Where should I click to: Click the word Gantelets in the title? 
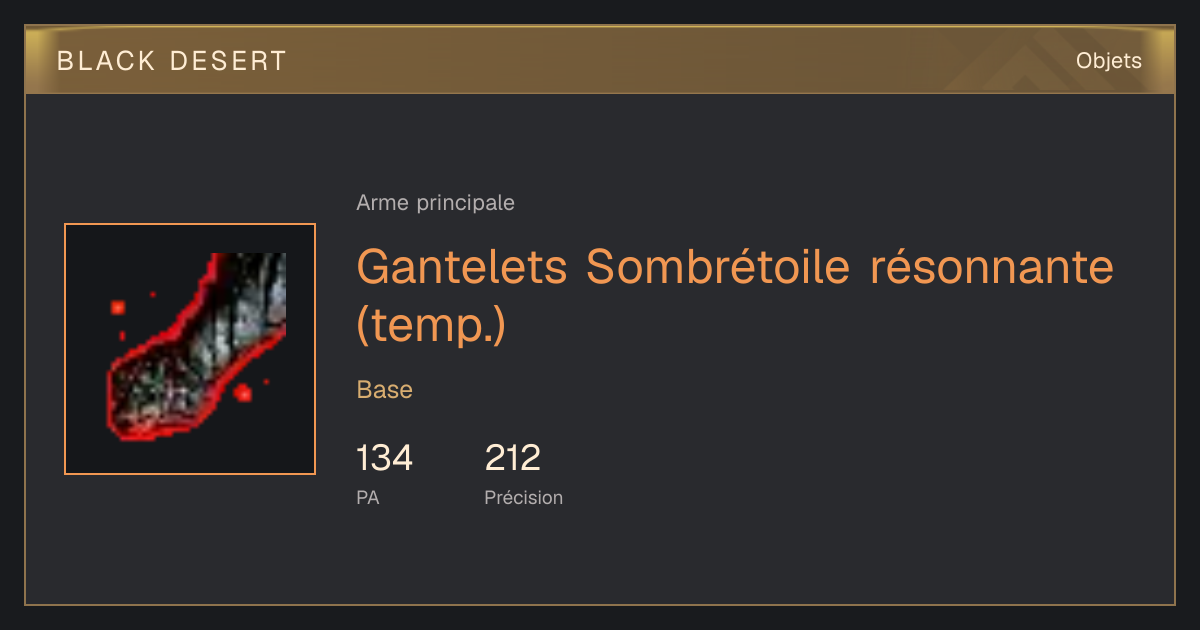click(463, 267)
